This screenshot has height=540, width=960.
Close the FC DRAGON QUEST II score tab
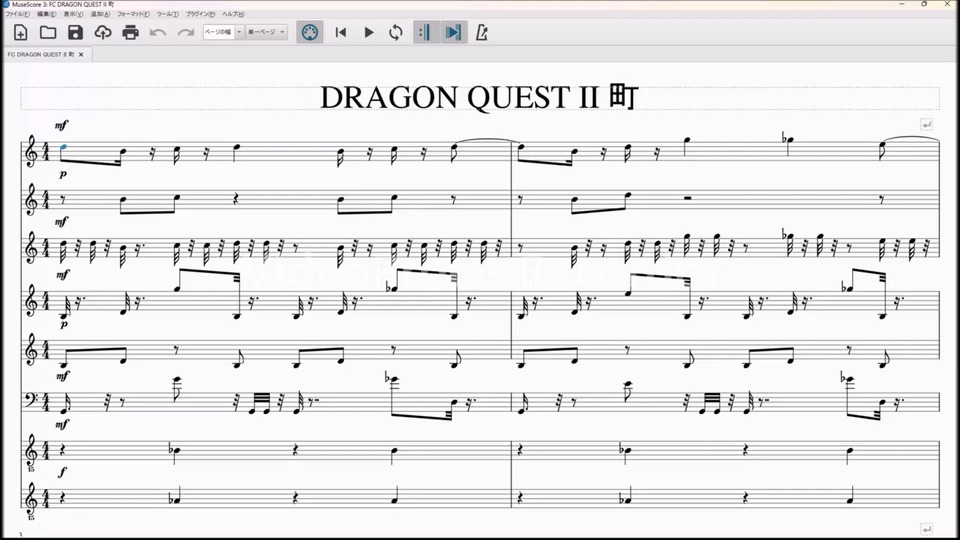[81, 54]
